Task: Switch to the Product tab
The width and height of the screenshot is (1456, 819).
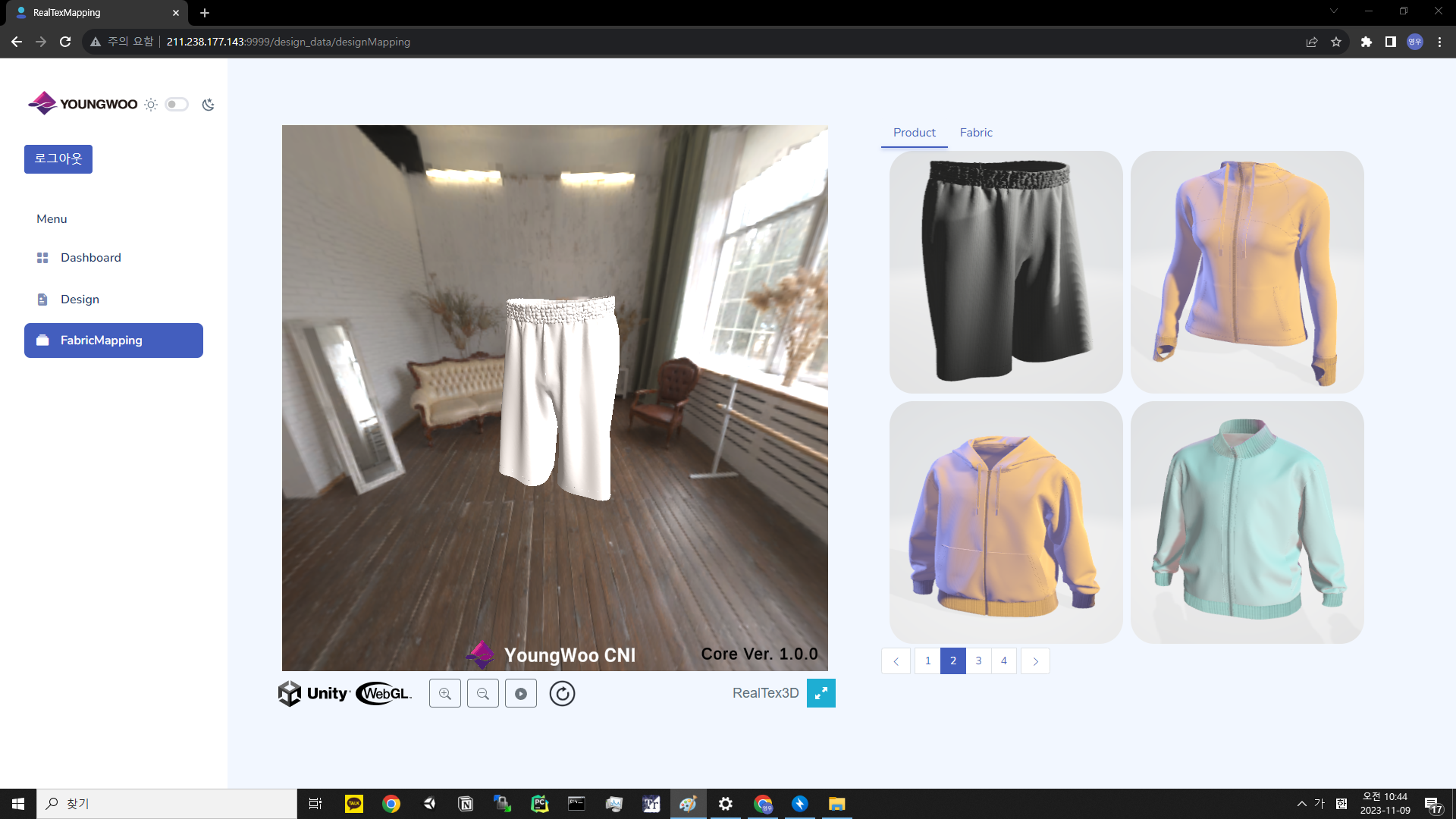Action: pyautogui.click(x=914, y=133)
